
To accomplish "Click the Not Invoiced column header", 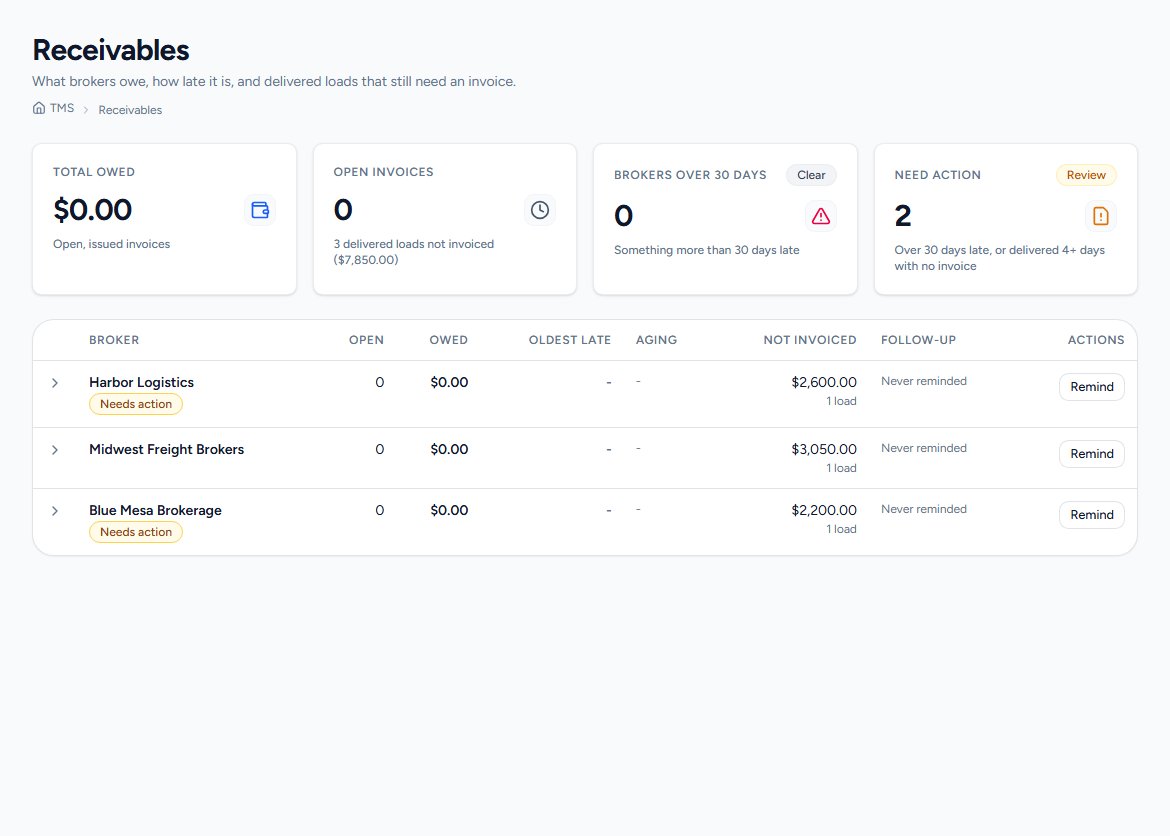I will click(810, 340).
